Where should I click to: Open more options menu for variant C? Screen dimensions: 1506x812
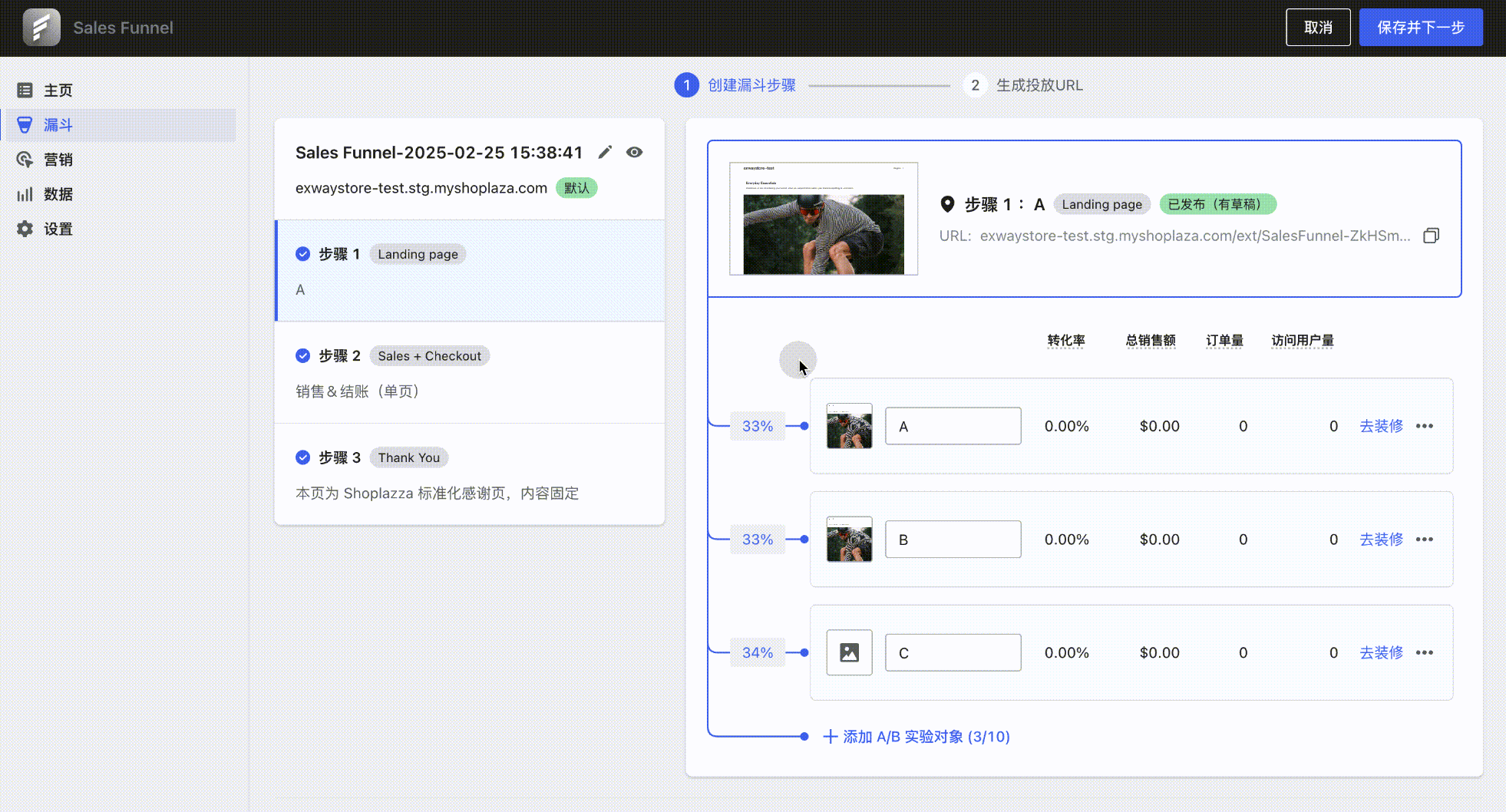1425,652
